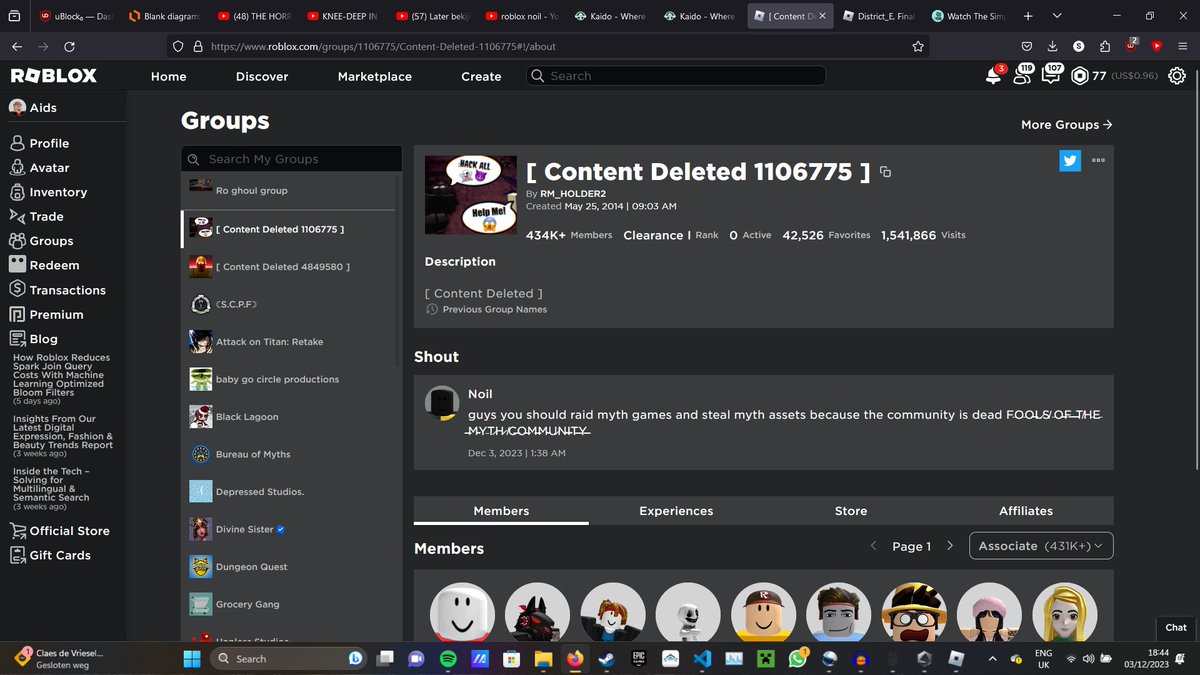The image size is (1200, 675).
Task: Click the More Groups link
Action: pyautogui.click(x=1067, y=124)
